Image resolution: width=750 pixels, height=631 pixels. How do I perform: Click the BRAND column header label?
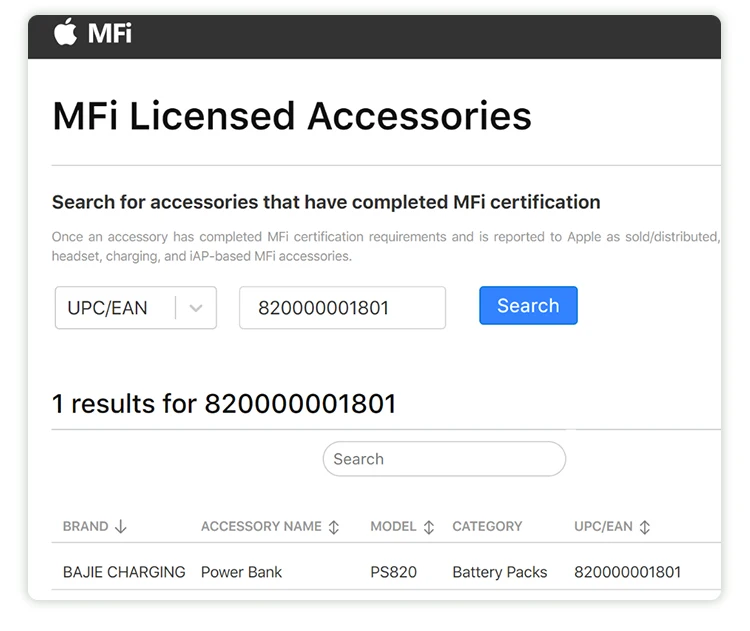85,526
